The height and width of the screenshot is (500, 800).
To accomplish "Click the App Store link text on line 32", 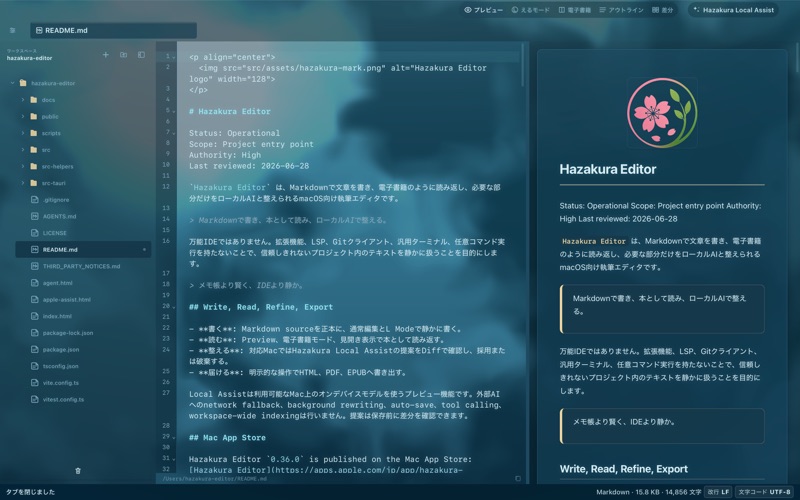I will (x=326, y=470).
